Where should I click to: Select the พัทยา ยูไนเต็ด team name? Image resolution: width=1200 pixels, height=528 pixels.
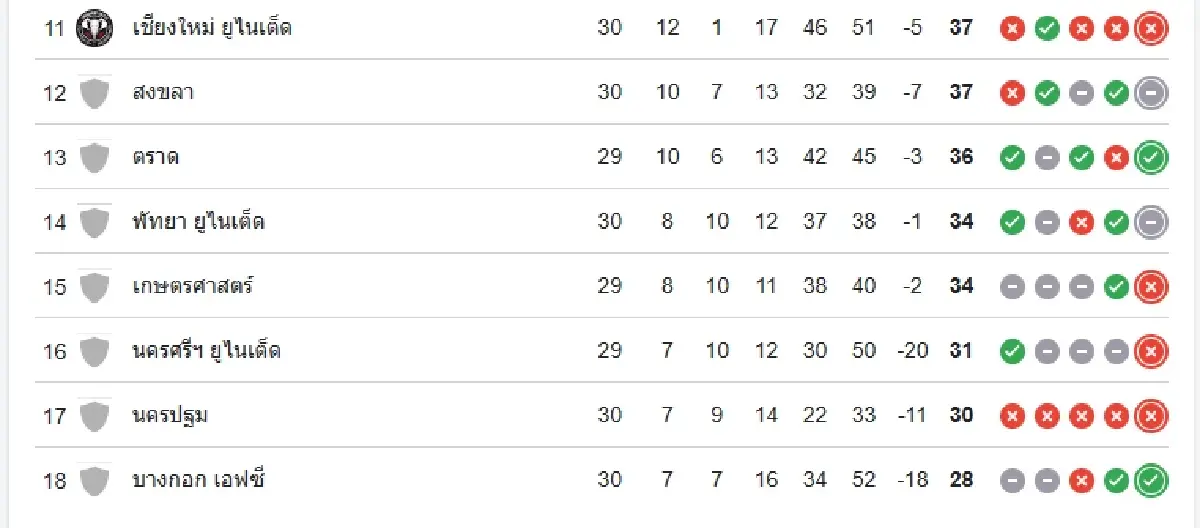click(x=198, y=222)
